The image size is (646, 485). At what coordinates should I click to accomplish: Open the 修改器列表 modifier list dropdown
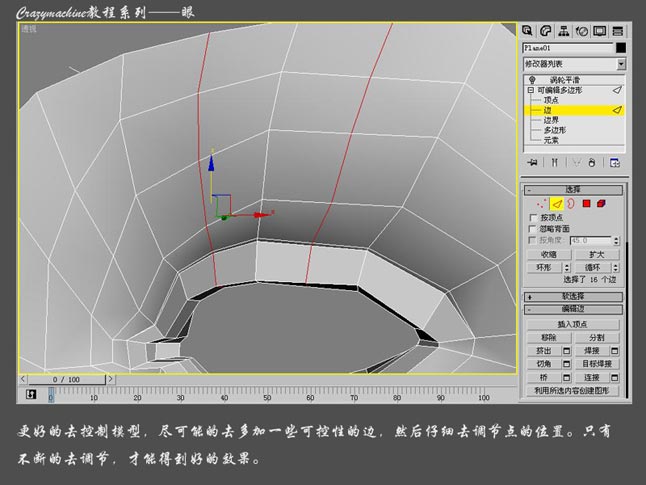coord(621,63)
